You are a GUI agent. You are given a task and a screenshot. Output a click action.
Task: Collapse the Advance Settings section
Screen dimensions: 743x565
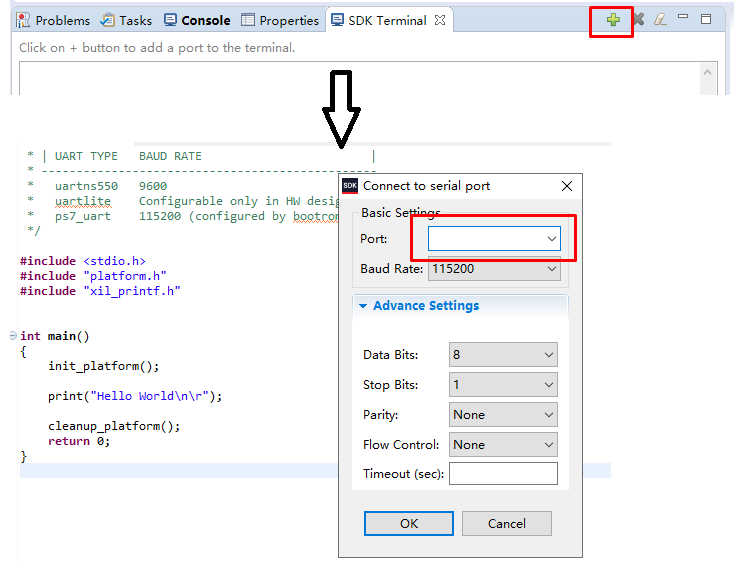pos(363,306)
